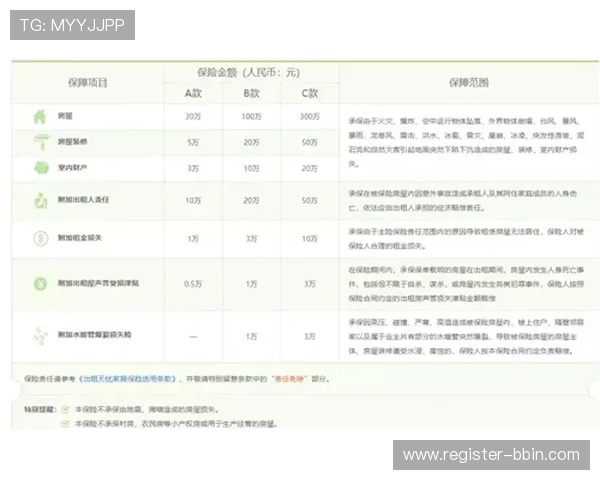The image size is (600, 480).
Task: Click the 3万 C款 value for 附加水暖管爆裂损失险
Action: coord(310,336)
